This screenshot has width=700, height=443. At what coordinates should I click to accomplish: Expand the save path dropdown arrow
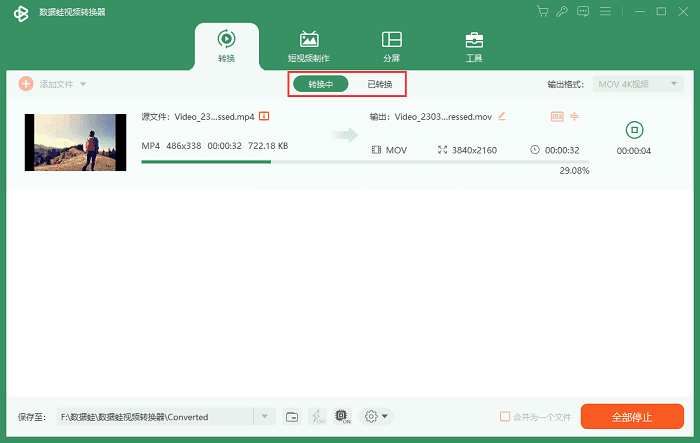(x=264, y=416)
